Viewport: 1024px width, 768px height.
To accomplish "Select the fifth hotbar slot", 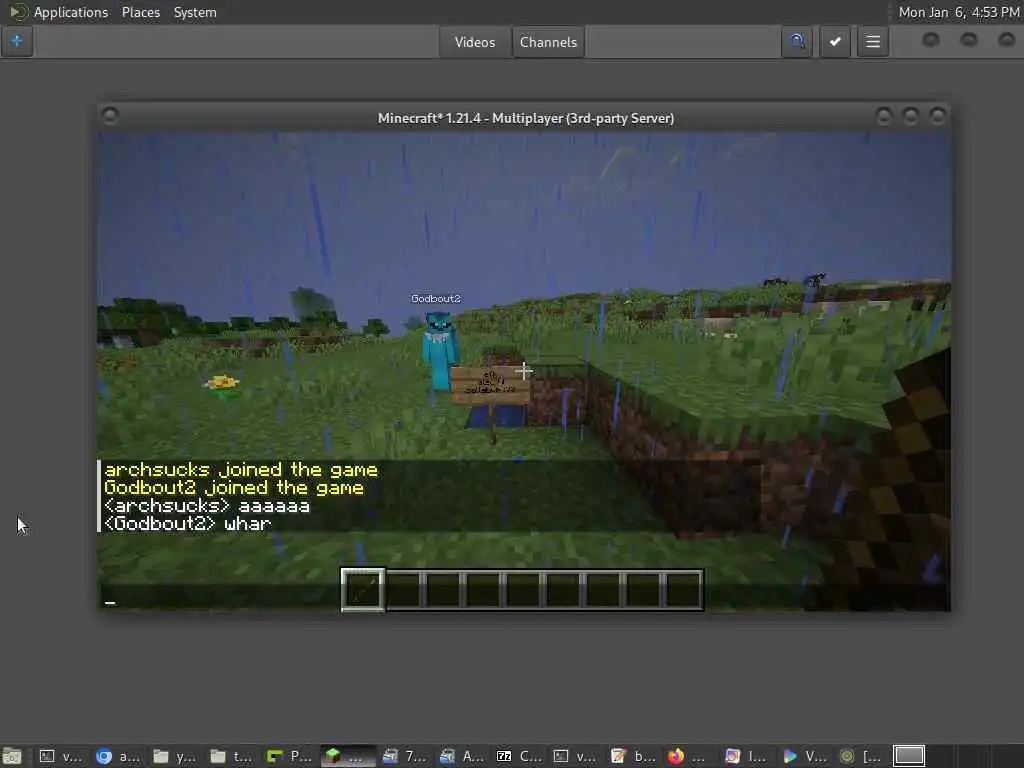I will click(x=523, y=590).
